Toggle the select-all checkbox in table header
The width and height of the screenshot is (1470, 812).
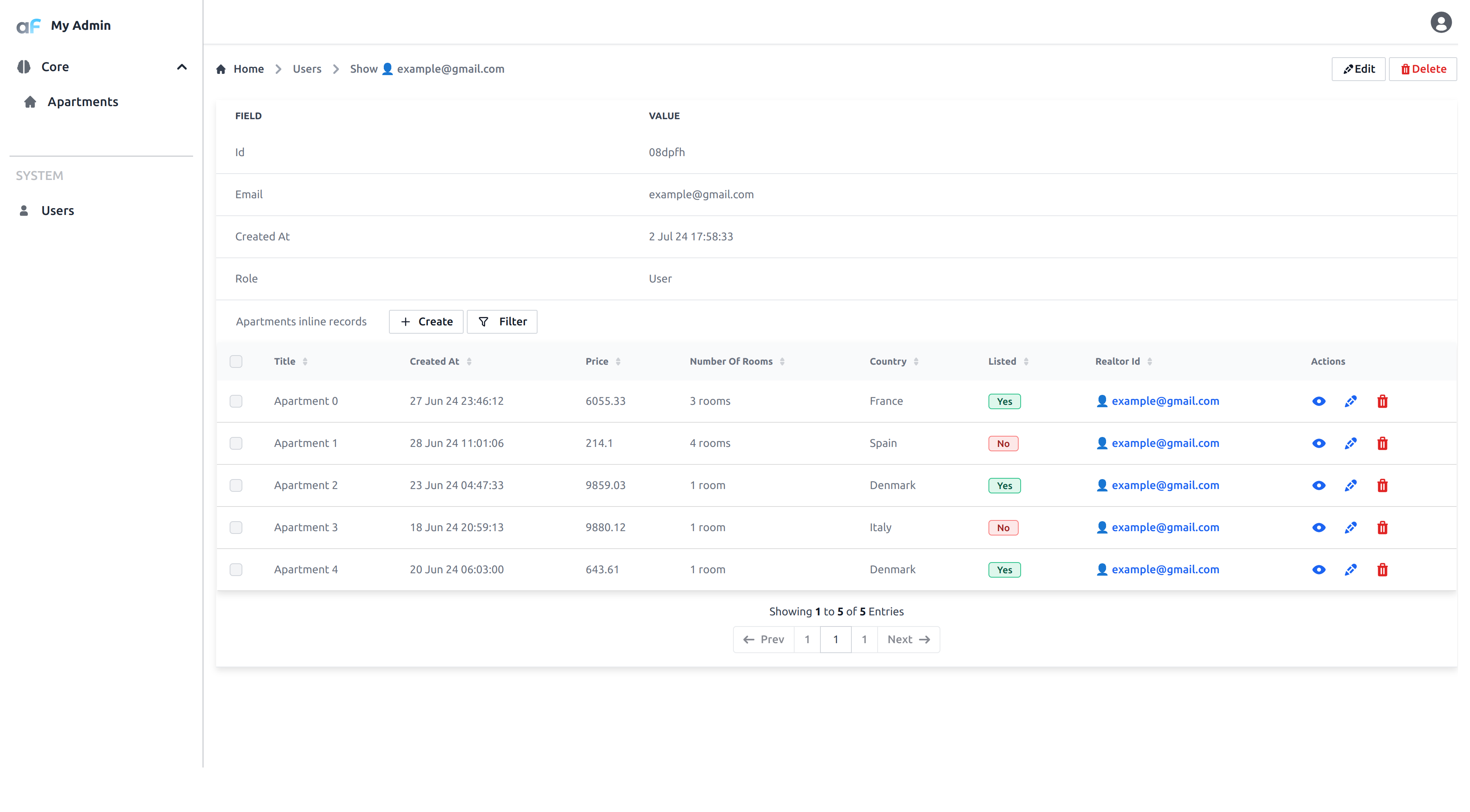click(x=236, y=362)
